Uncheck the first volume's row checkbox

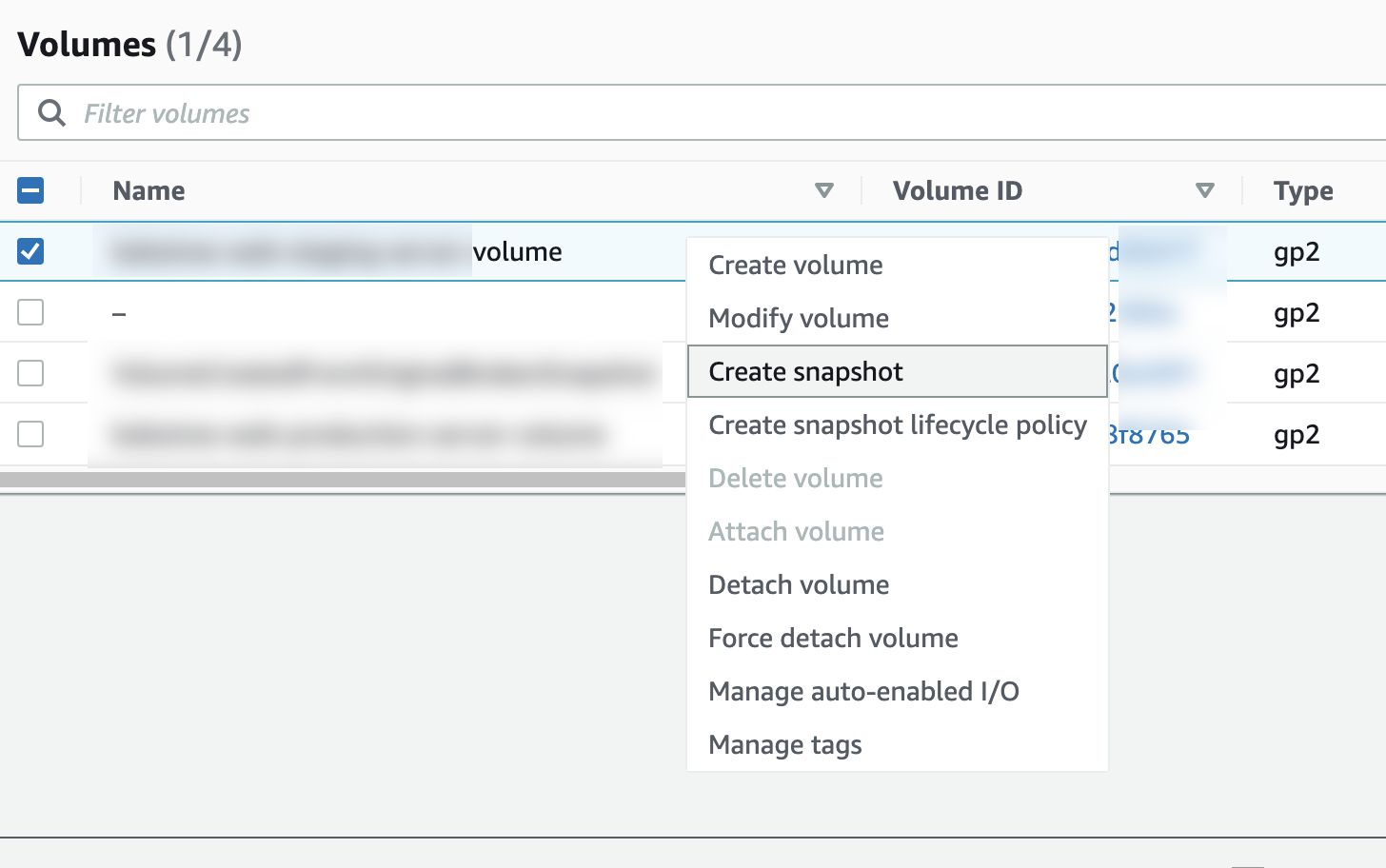point(30,250)
